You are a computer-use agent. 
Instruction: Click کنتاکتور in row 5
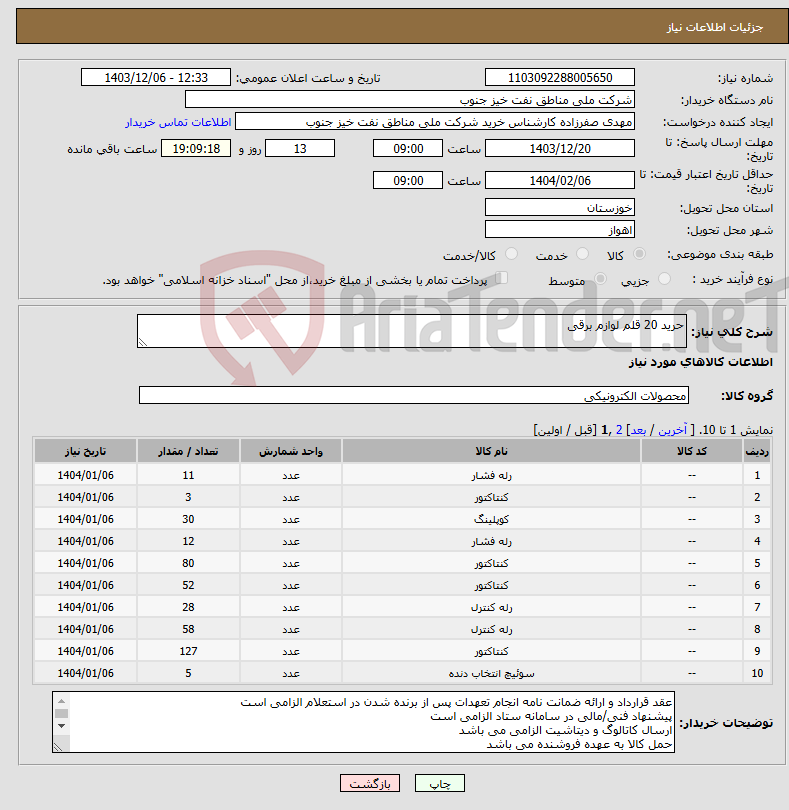tap(491, 563)
